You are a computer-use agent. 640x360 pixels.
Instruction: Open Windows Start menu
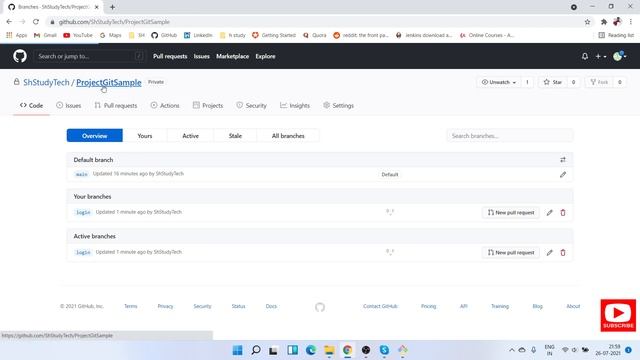tap(237, 350)
